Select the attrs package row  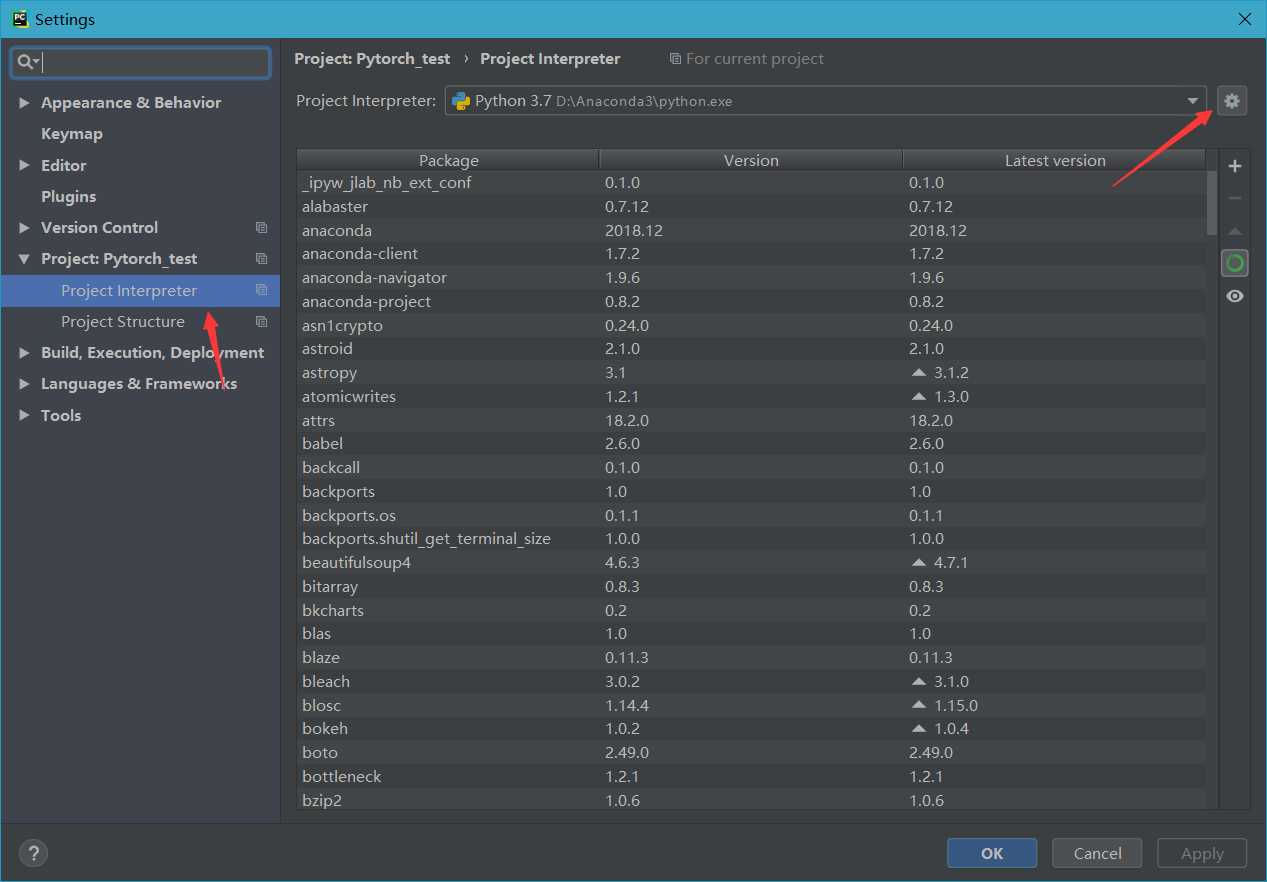(x=751, y=420)
